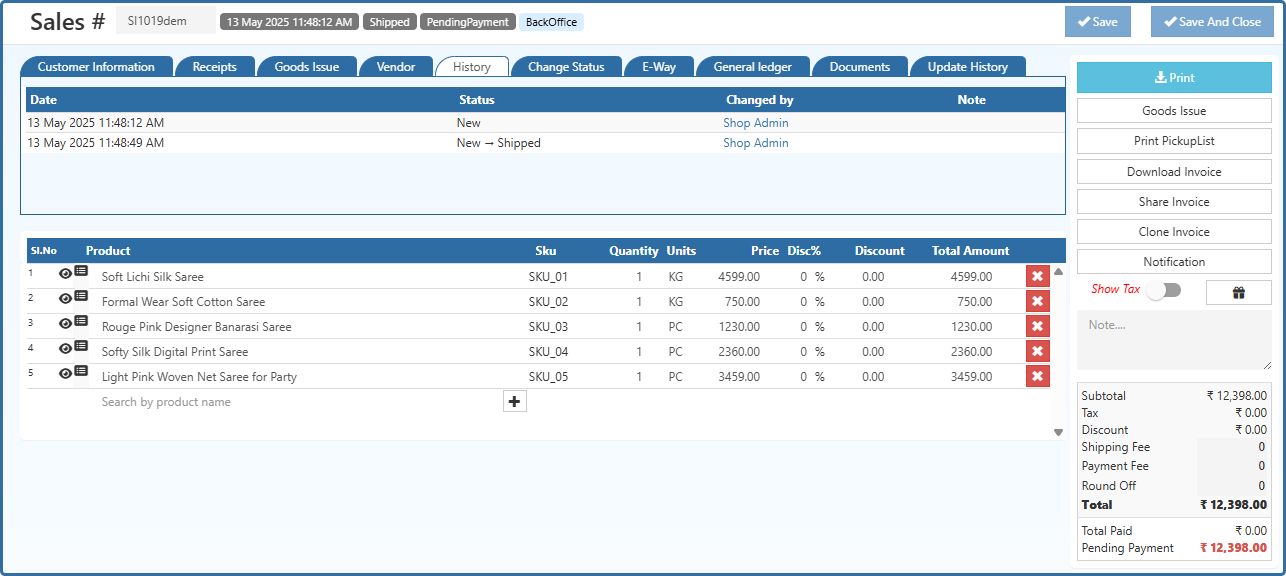Click the Clone Invoice button
The width and height of the screenshot is (1286, 576).
click(x=1173, y=231)
